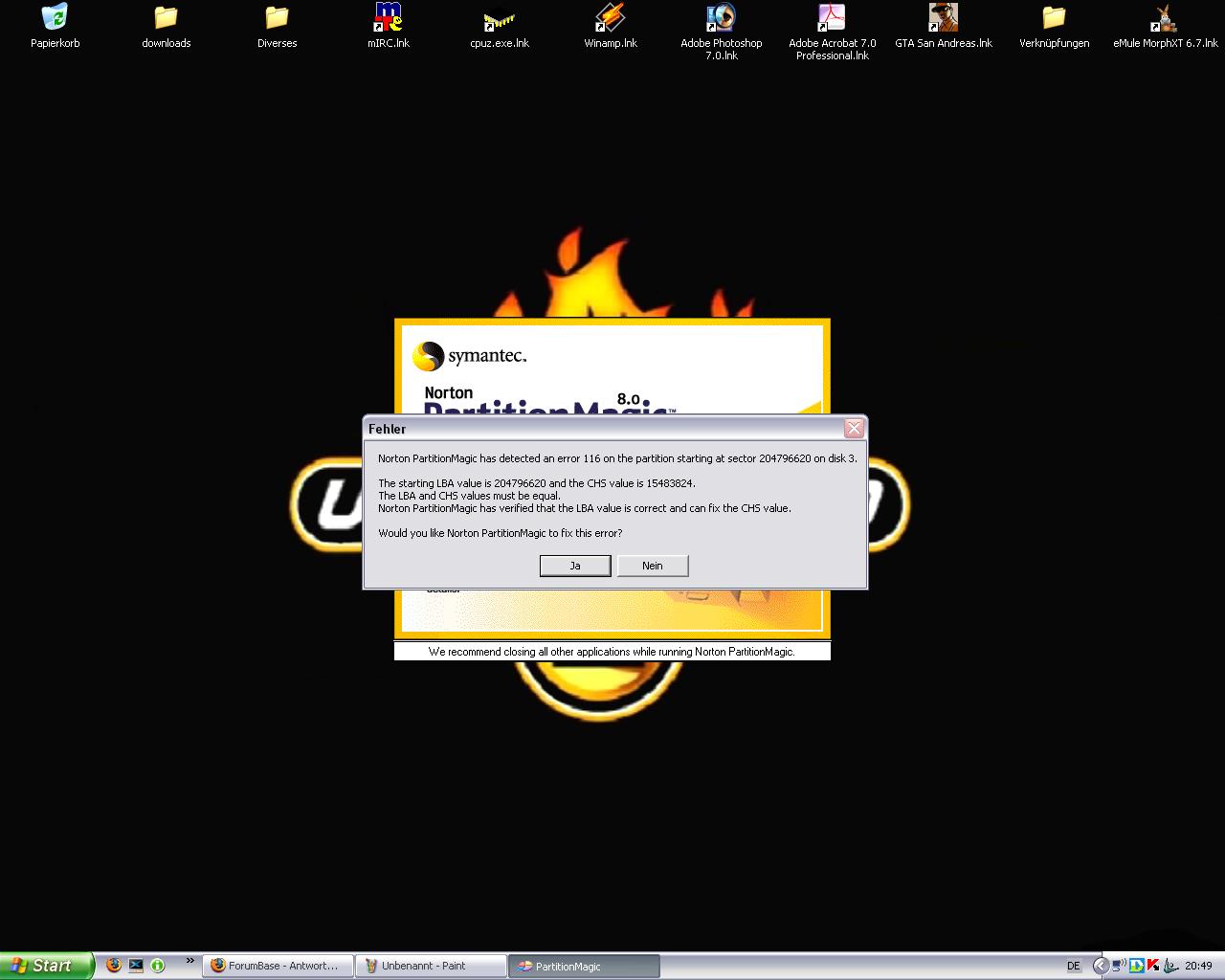Click the red K Kaspersky tray icon
Image resolution: width=1225 pixels, height=980 pixels.
(x=1153, y=966)
